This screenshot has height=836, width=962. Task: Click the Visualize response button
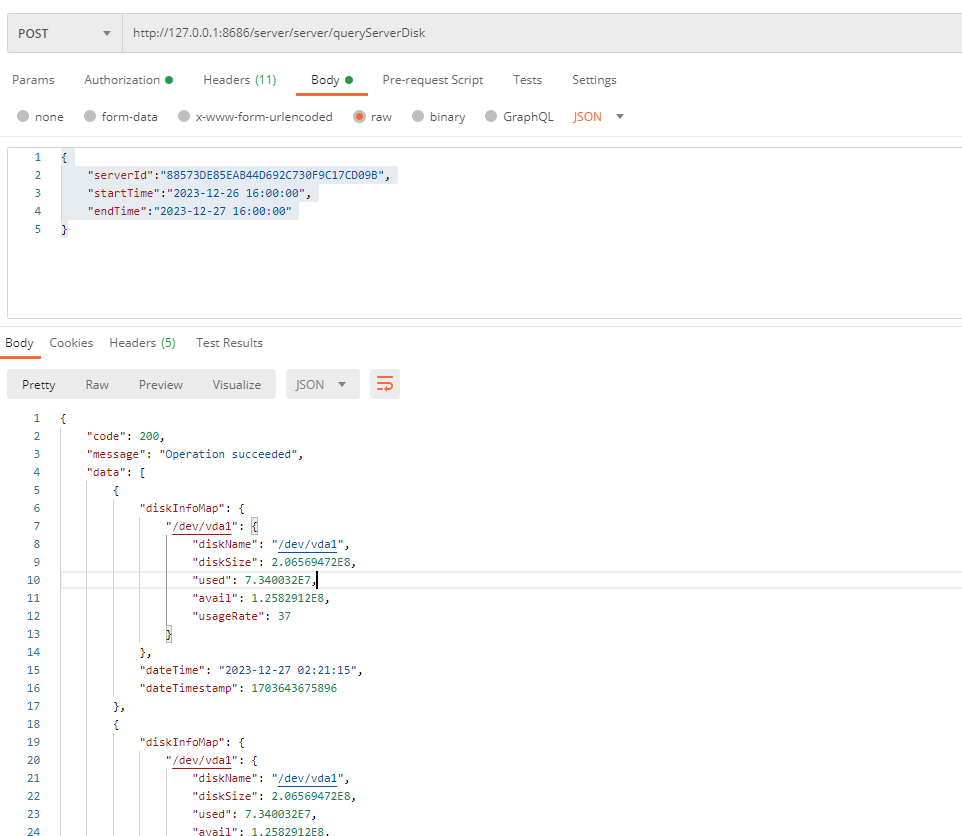[236, 384]
